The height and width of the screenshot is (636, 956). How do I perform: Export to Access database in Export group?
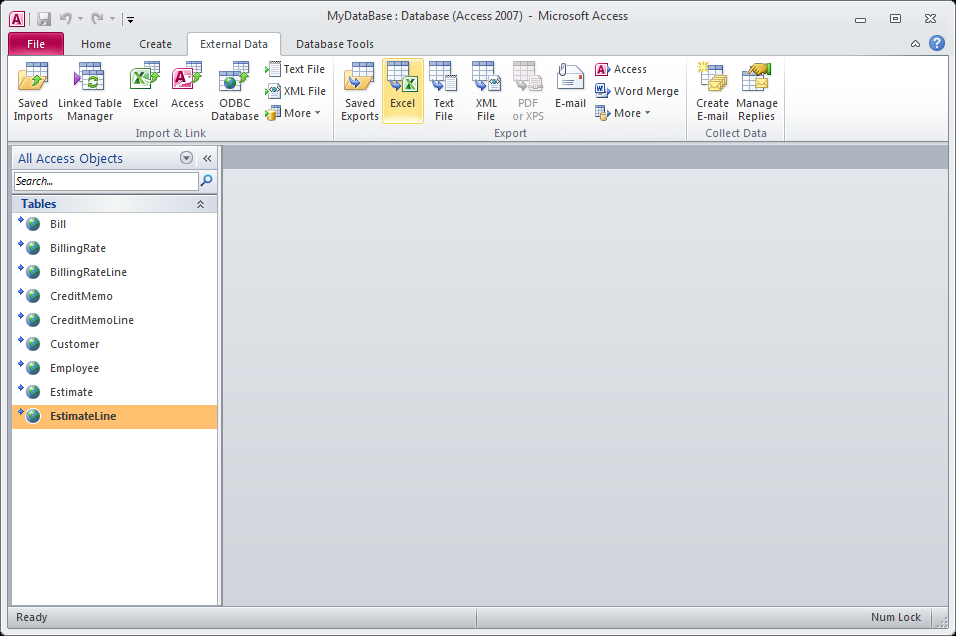[621, 69]
